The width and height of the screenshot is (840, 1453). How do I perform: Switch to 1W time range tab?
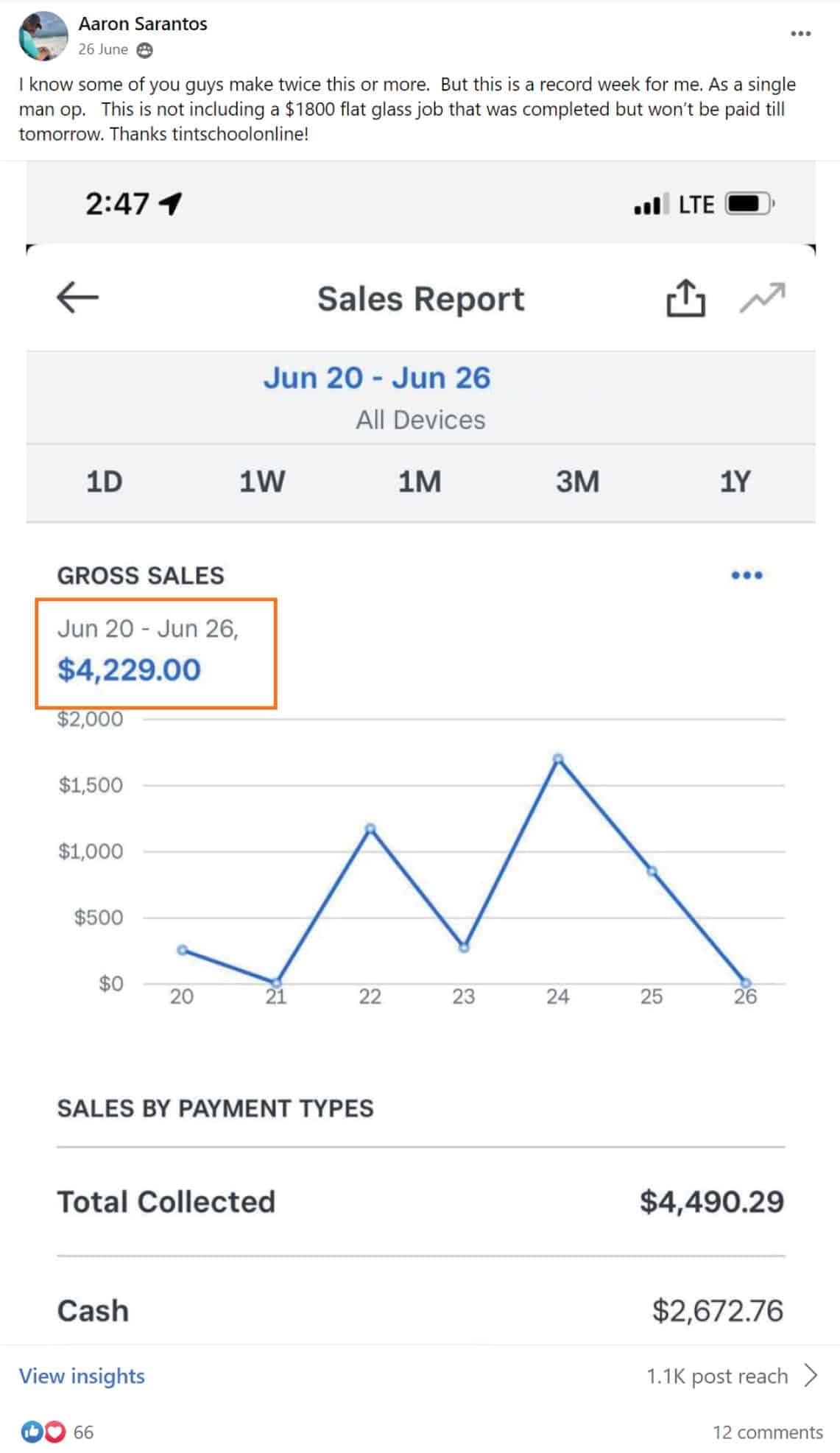click(x=262, y=482)
